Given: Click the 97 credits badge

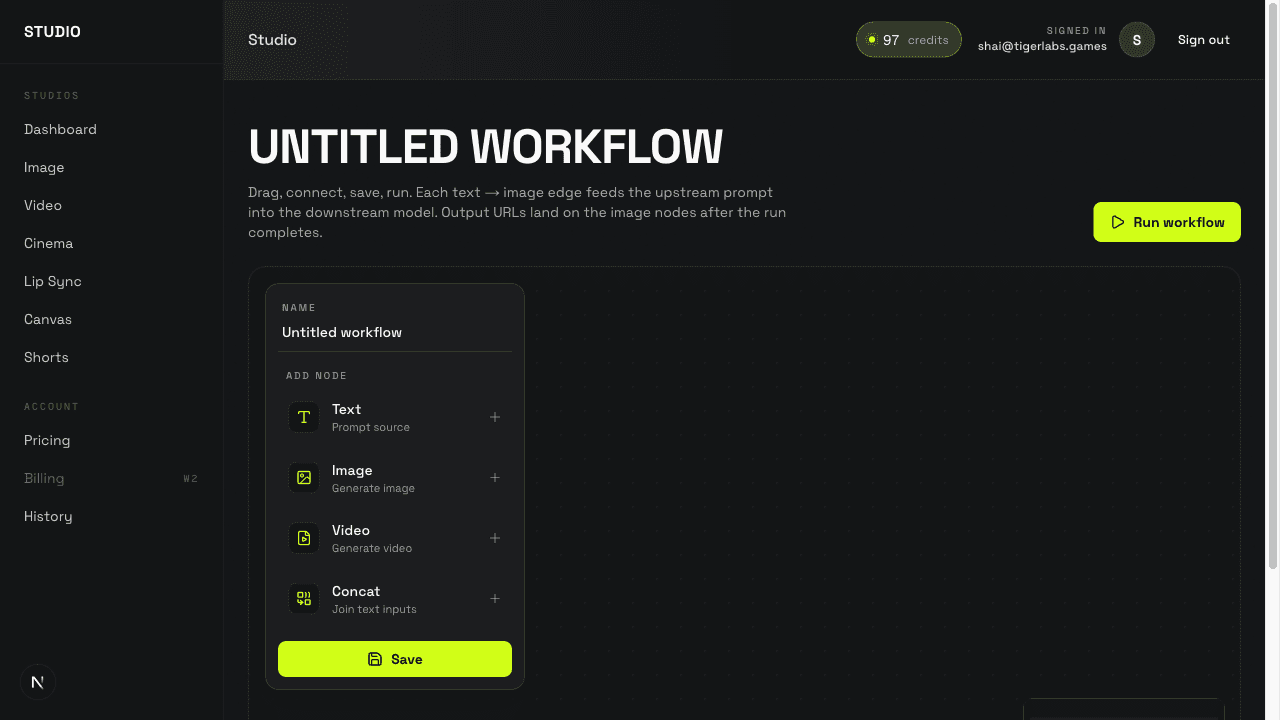Looking at the screenshot, I should pyautogui.click(x=908, y=40).
